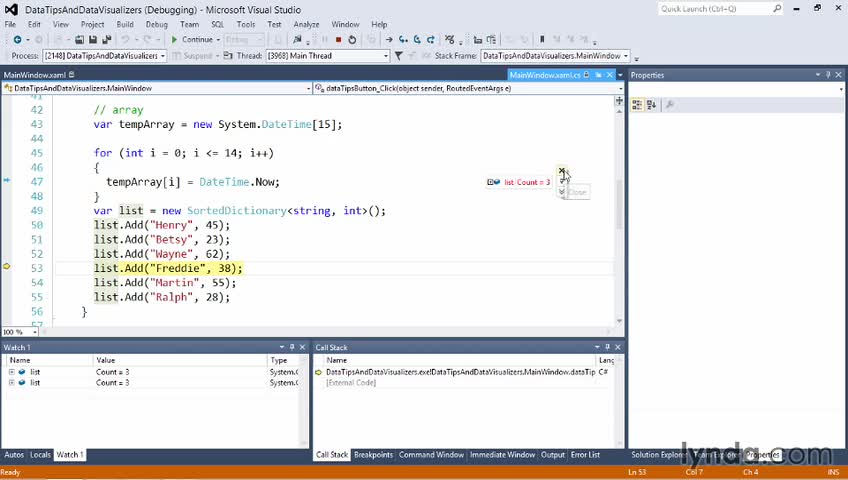Switch to the Breakpoints tab
This screenshot has height=480, width=848.
coord(373,455)
